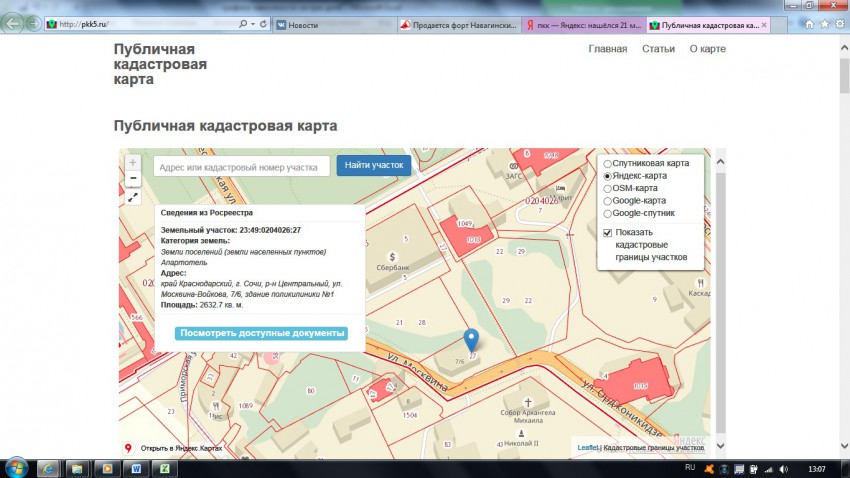Uncheck Показать кадастровые границы участков

coord(607,233)
